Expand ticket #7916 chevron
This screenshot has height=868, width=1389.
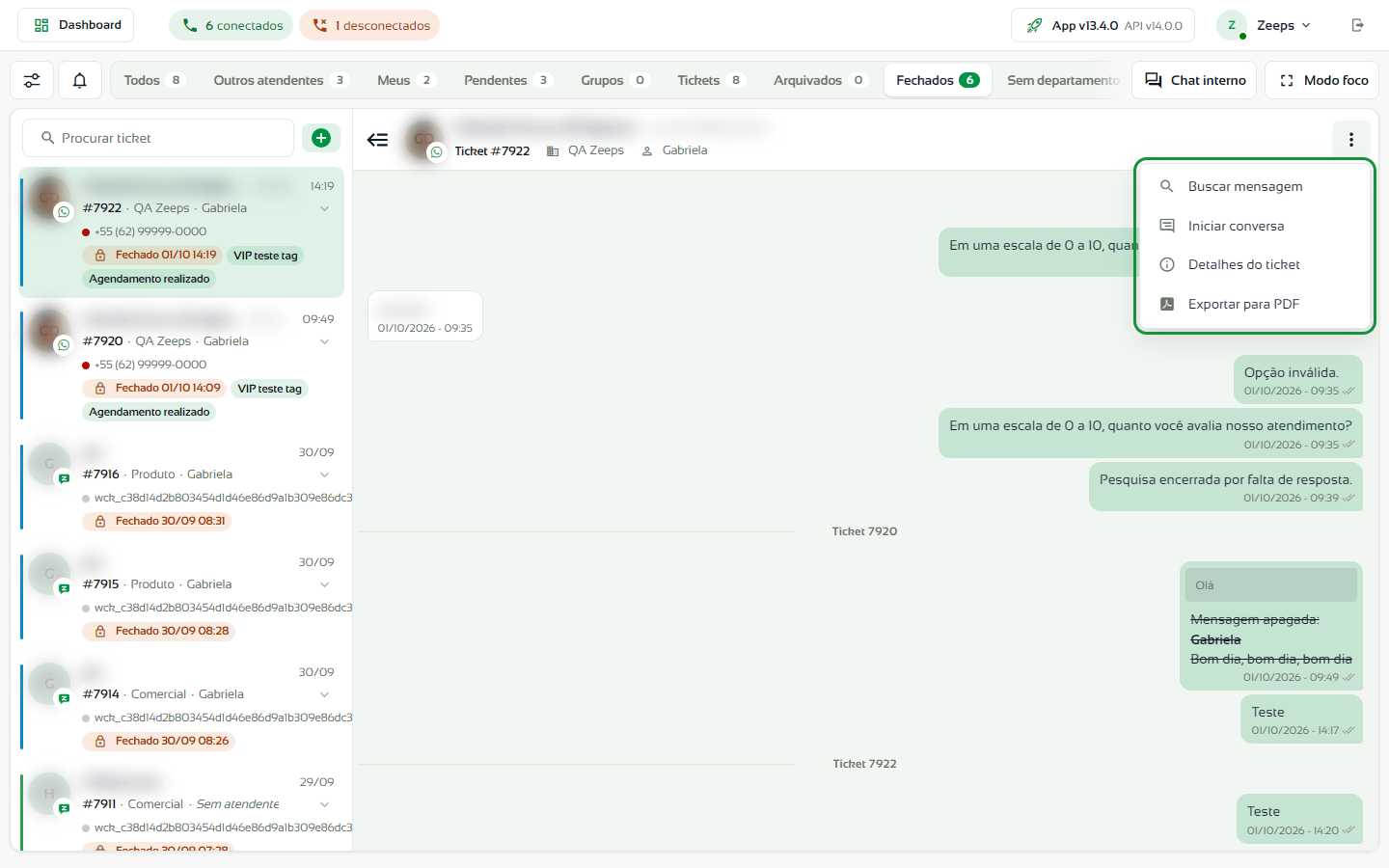(324, 475)
